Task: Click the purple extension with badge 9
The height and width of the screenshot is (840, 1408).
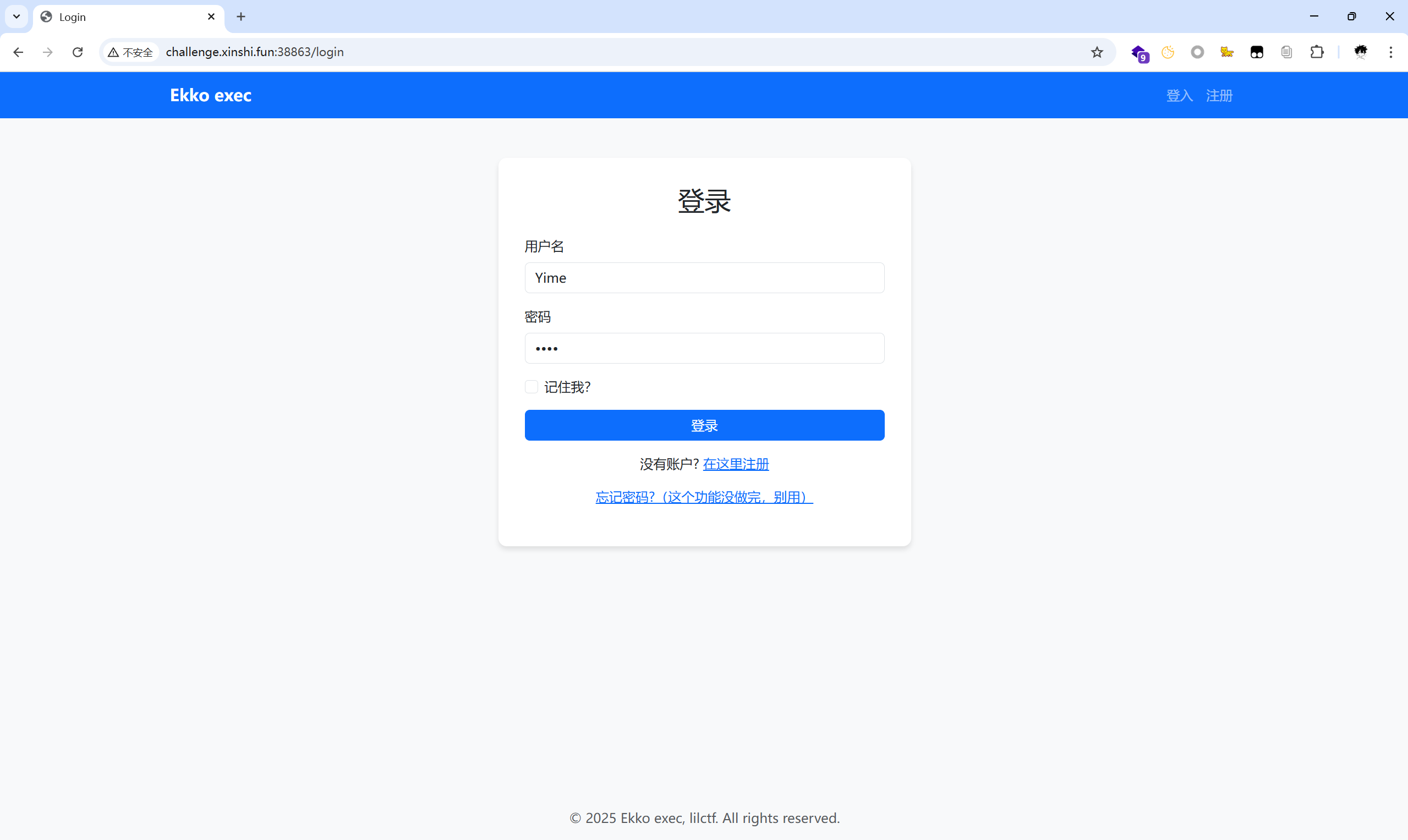Action: (1138, 53)
